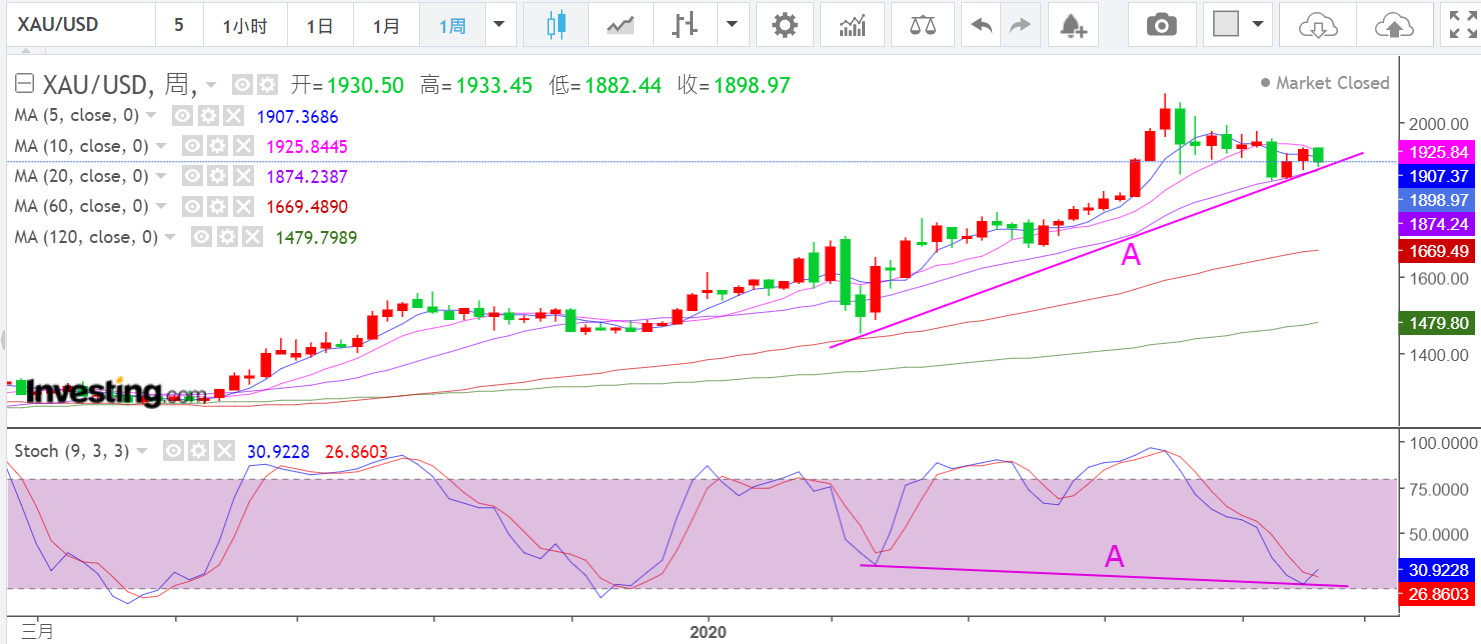Open Stoch (9, 3, 3) settings gear
Screen dimensions: 1481x644
198,451
